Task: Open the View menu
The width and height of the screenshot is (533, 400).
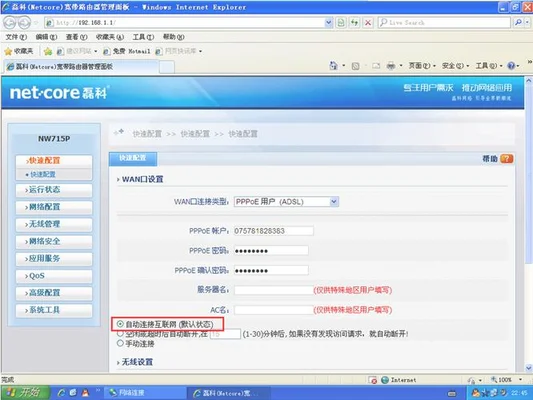Action: click(76, 37)
